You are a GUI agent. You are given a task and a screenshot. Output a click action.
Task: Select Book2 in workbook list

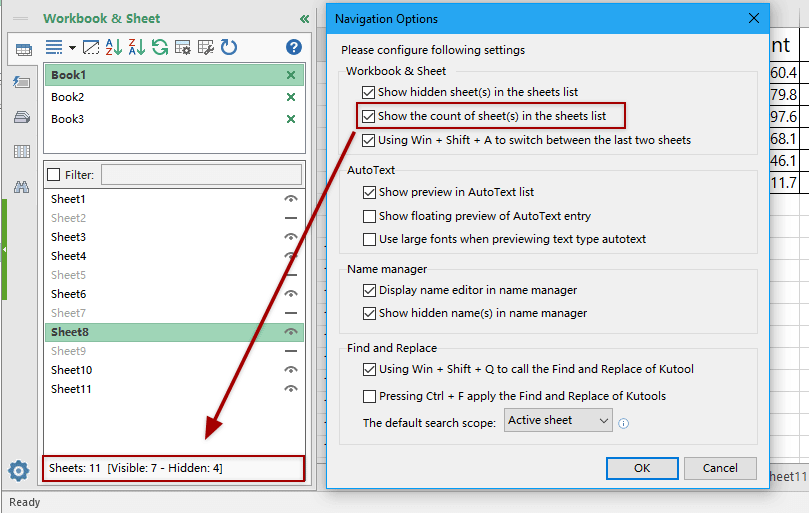[x=174, y=97]
